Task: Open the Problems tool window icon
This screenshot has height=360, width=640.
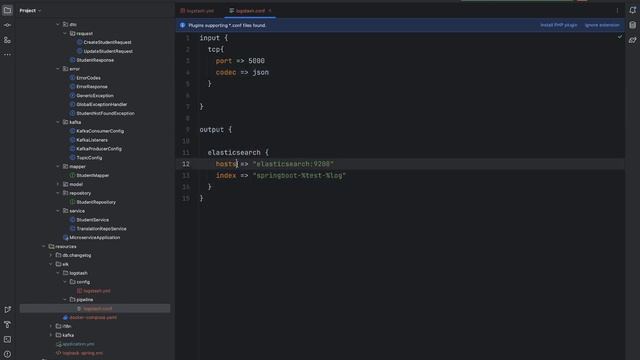Action: tap(7, 354)
